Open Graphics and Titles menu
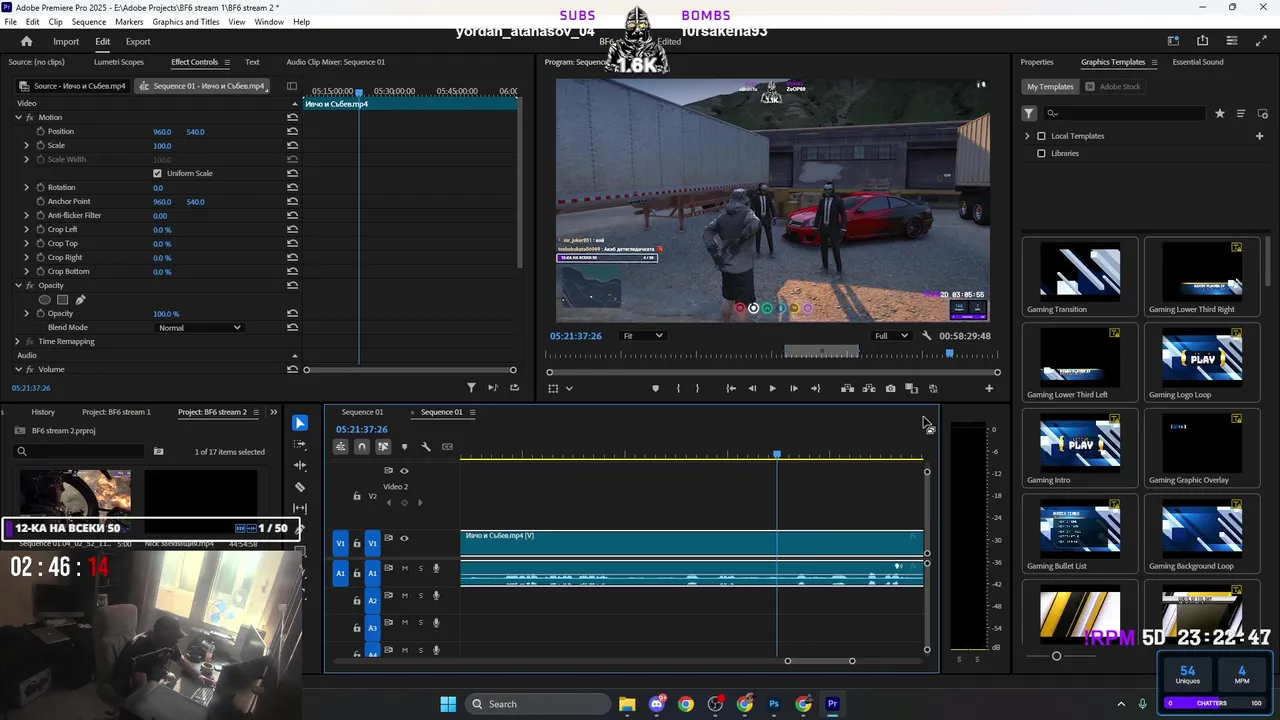Viewport: 1280px width, 720px height. 186,21
